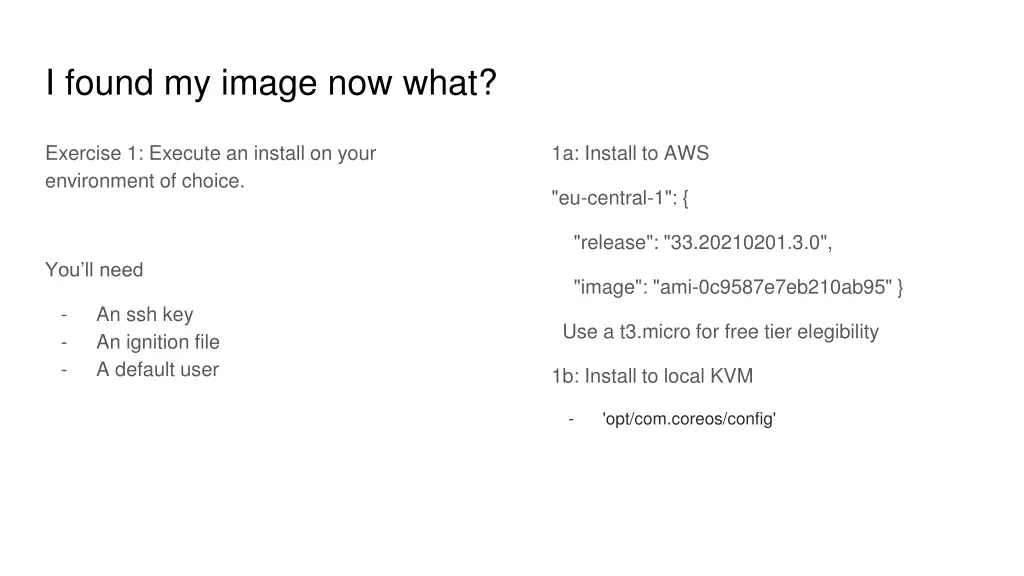Viewport: 1024px width, 576px height.
Task: Select the 'opt/com.coreos/config' bullet text
Action: point(689,419)
